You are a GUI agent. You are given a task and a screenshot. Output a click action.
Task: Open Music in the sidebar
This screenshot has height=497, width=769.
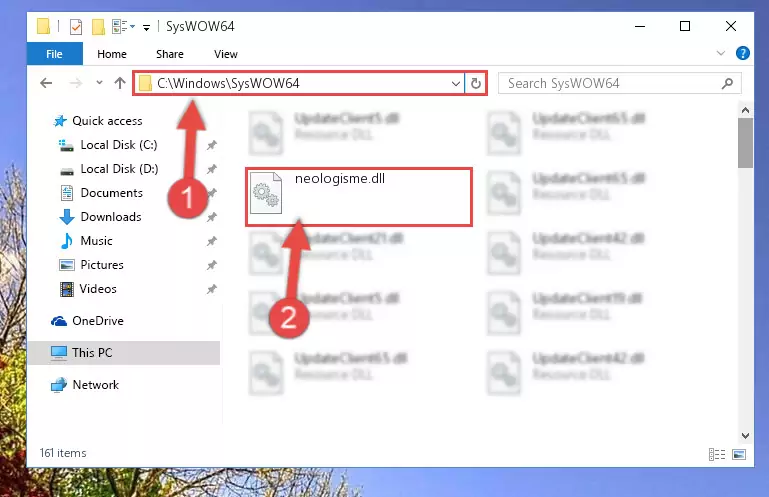[x=96, y=241]
